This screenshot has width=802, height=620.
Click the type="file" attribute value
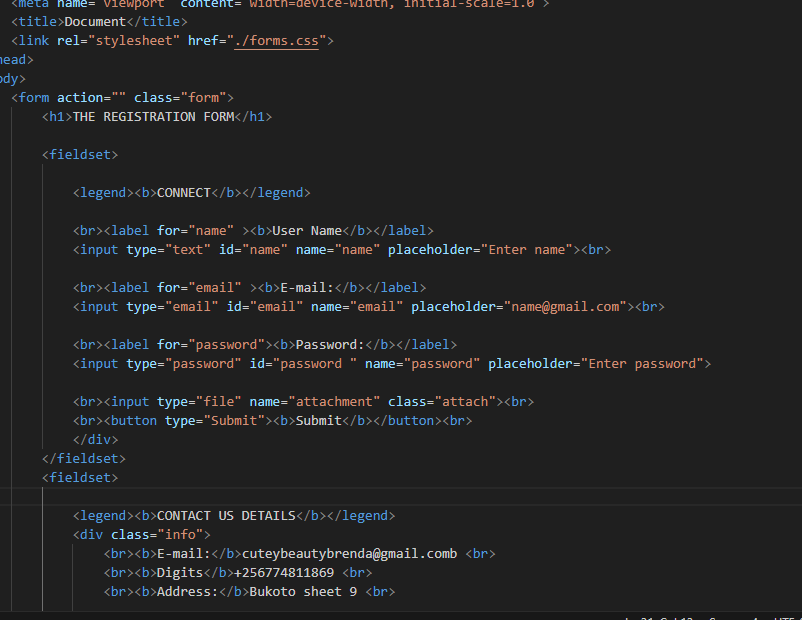tap(218, 402)
